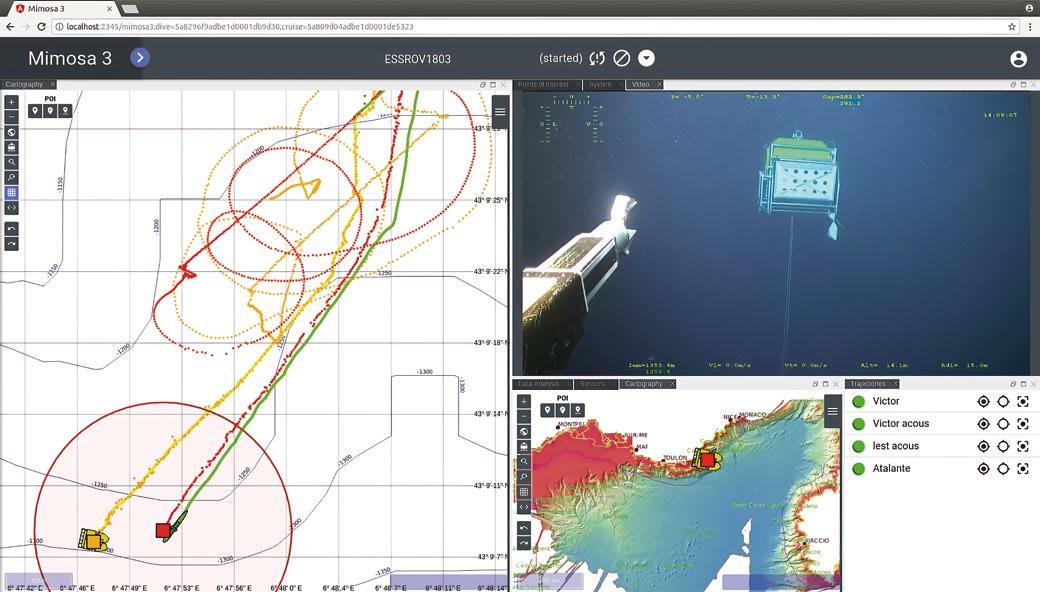
Task: Toggle the grid overlay on the main map
Action: [11, 193]
